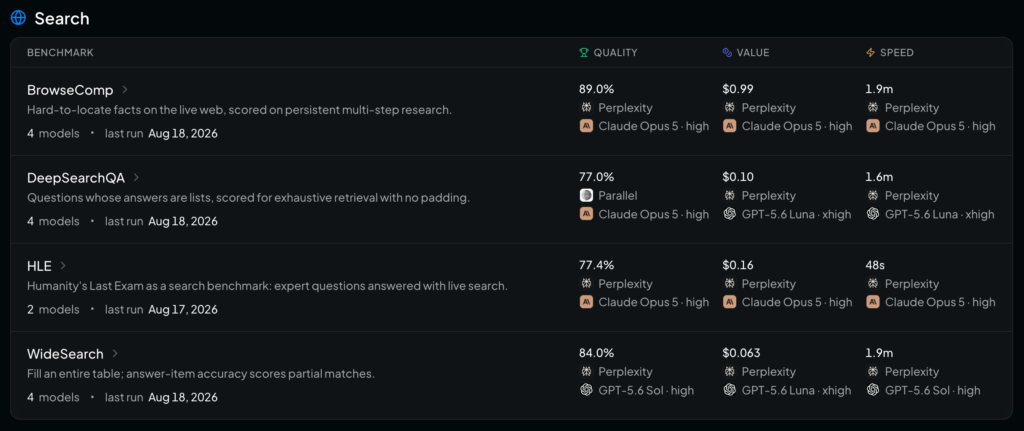Viewport: 1024px width, 431px height.
Task: Select the 89.0% BrowseComp quality score
Action: click(596, 89)
